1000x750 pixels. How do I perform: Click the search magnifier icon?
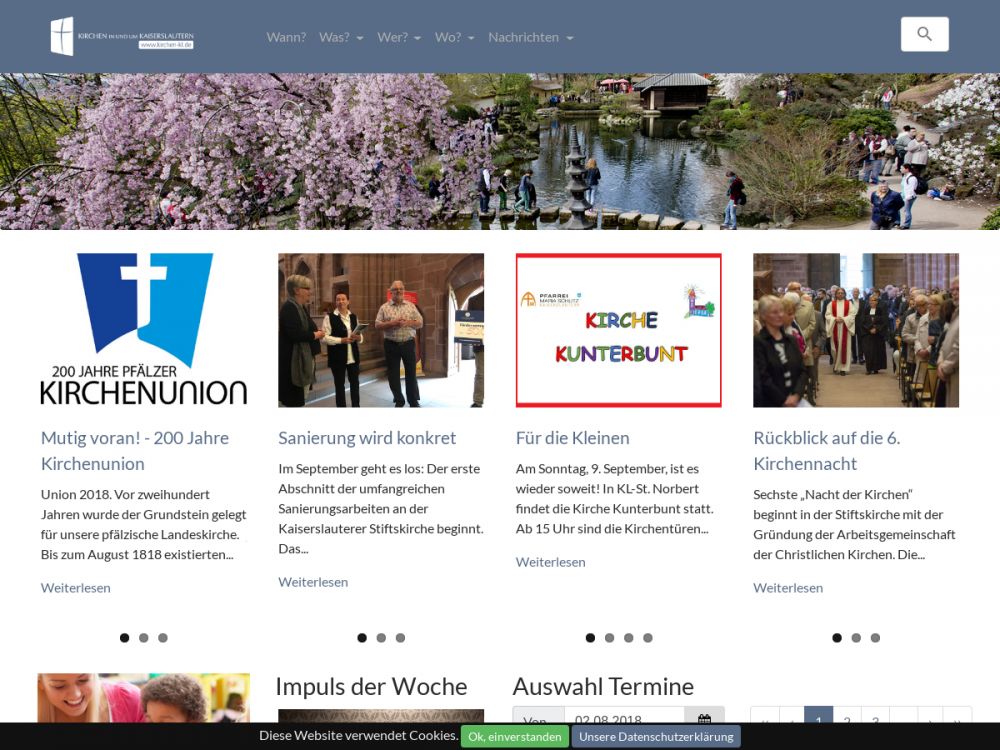pos(924,34)
